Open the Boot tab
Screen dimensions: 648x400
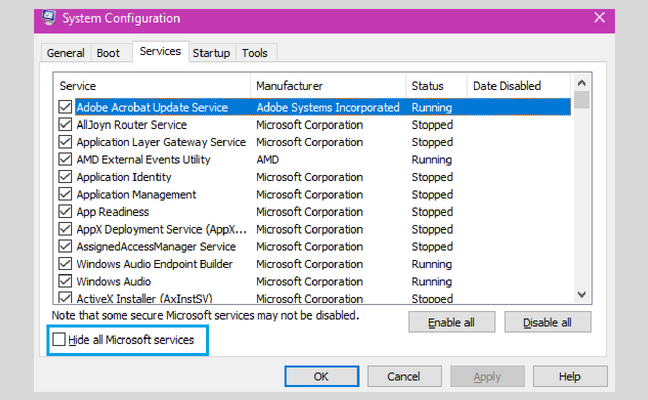point(108,53)
